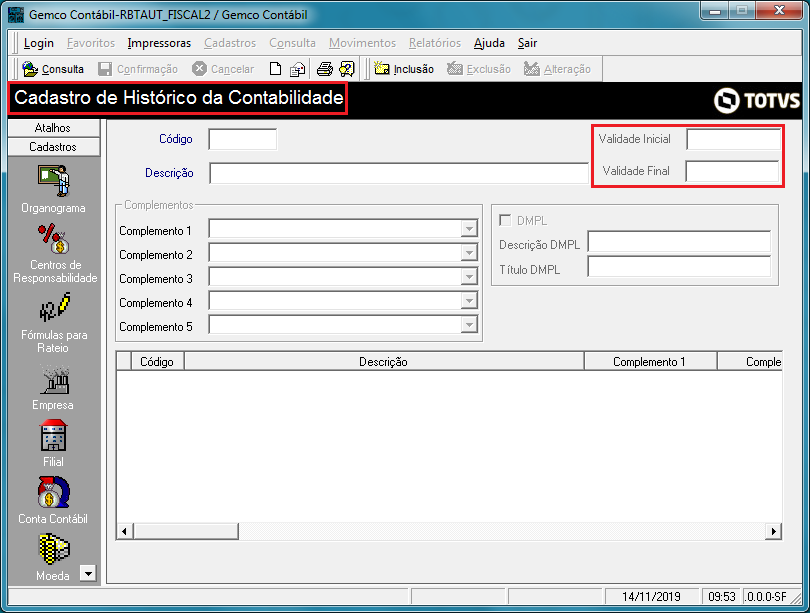This screenshot has height=613, width=810.
Task: Open the Favoritos menu
Action: pyautogui.click(x=91, y=43)
